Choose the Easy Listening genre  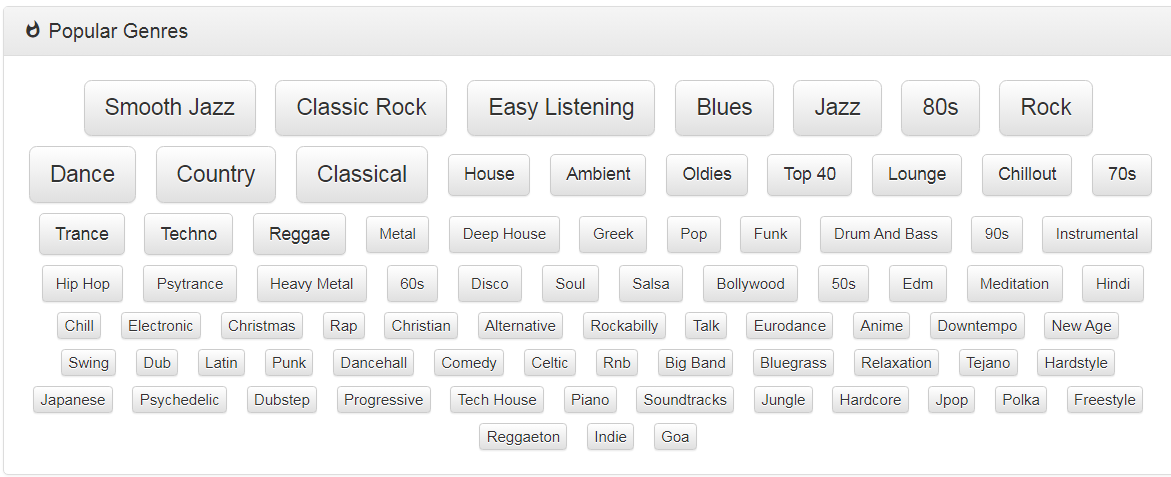coord(561,108)
